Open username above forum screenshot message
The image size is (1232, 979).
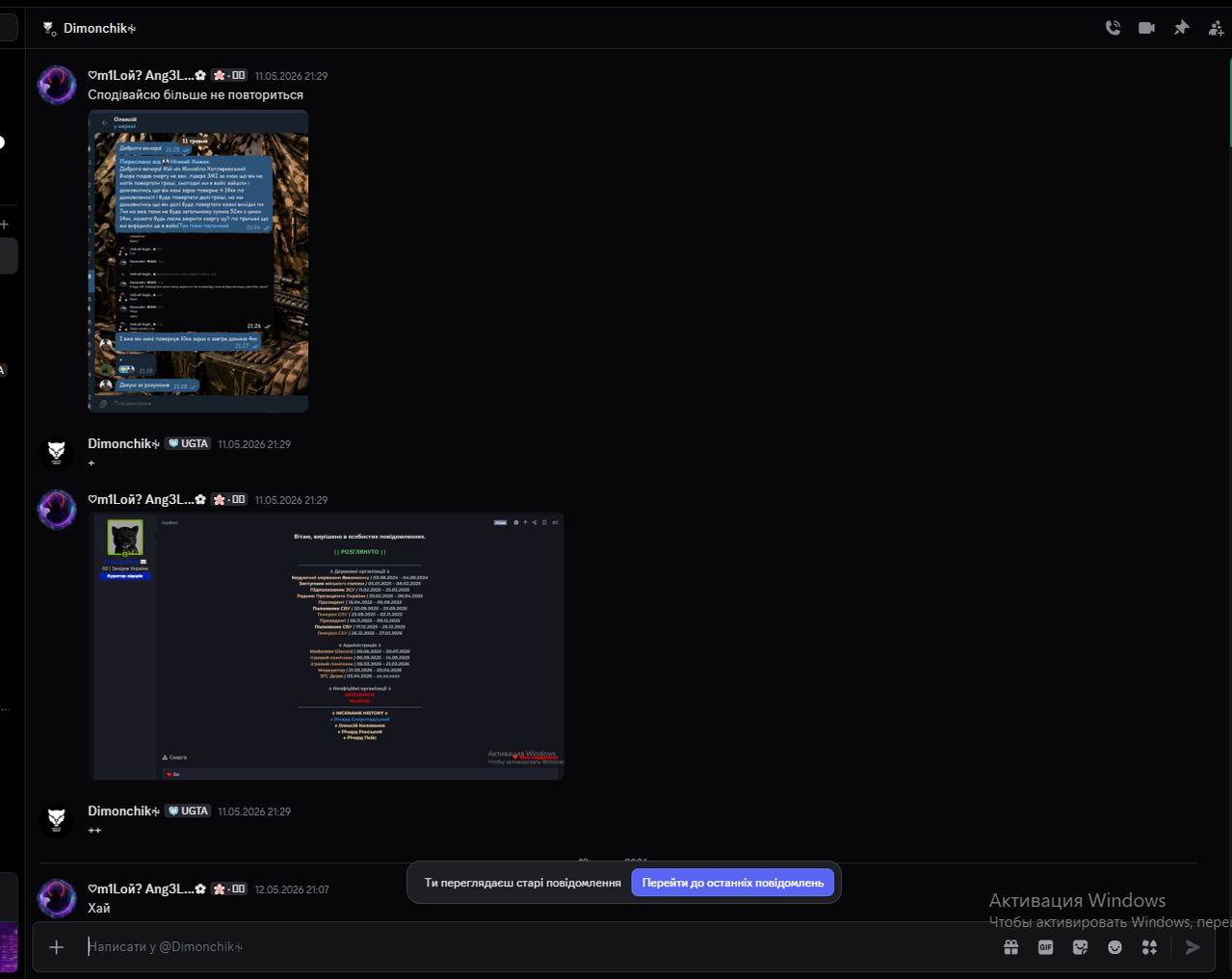[x=146, y=499]
